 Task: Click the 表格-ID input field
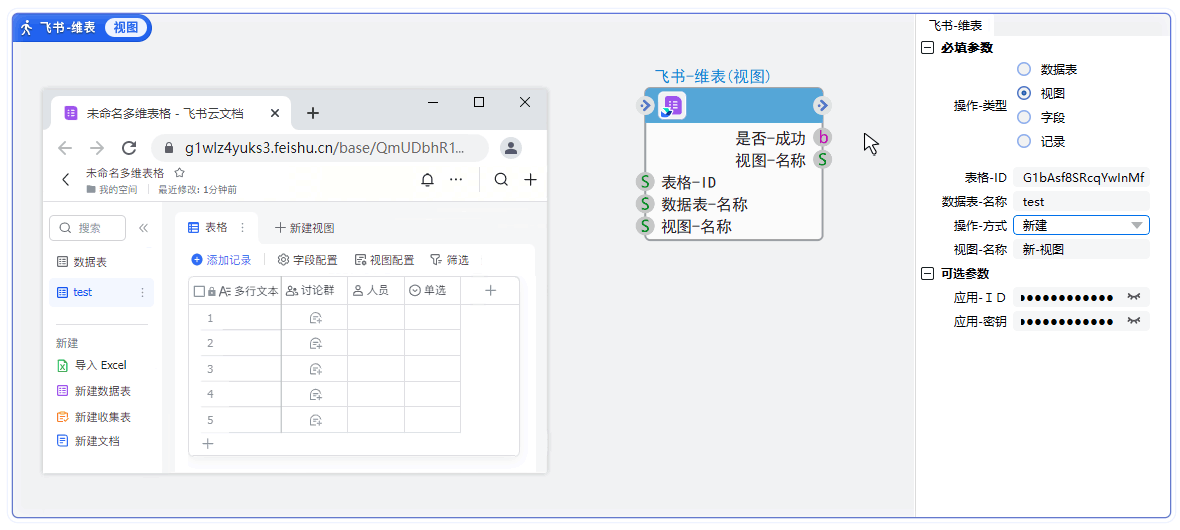tap(1081, 178)
